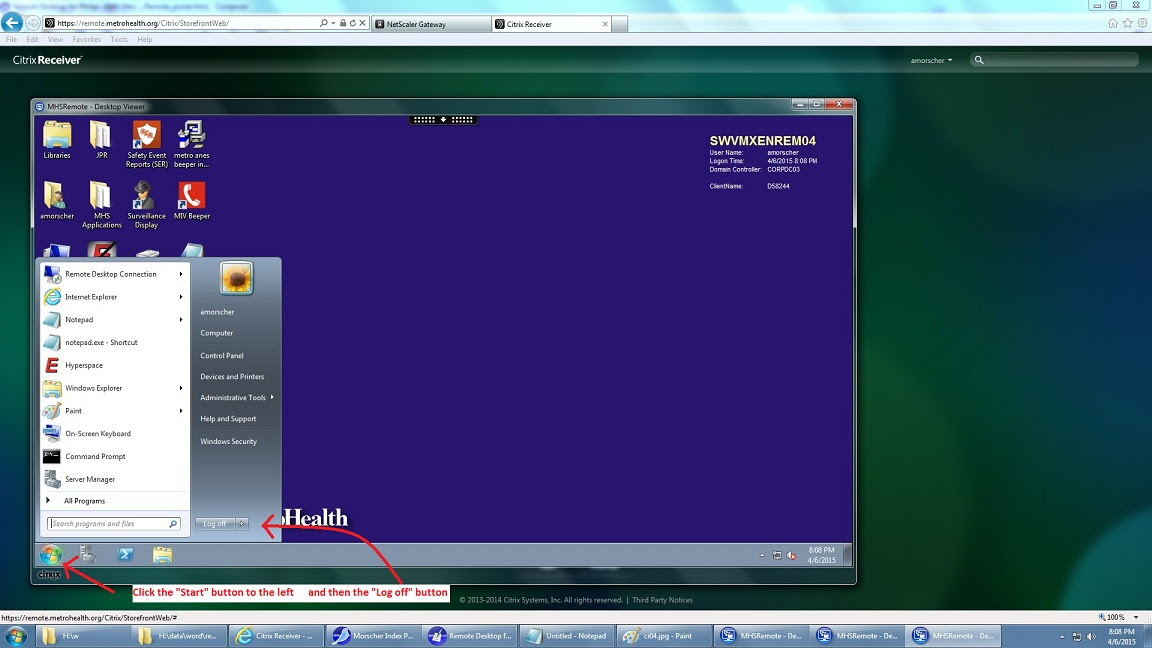The height and width of the screenshot is (648, 1152).
Task: Click the 100% zoom level control
Action: tap(1118, 617)
